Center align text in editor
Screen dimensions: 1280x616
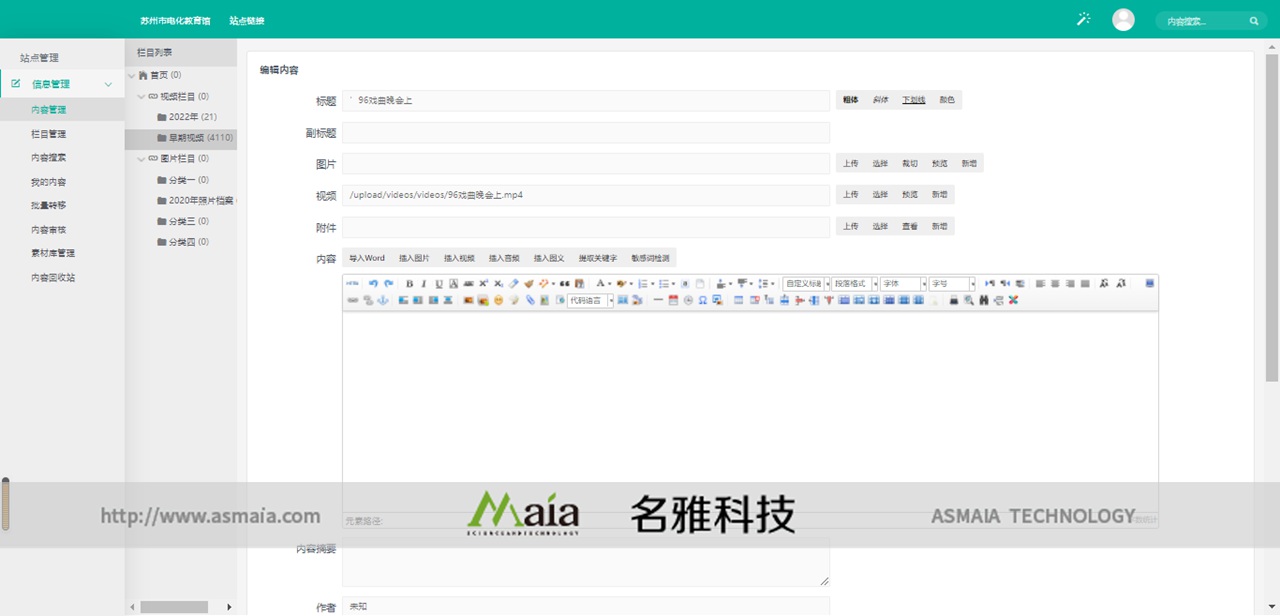[1055, 284]
